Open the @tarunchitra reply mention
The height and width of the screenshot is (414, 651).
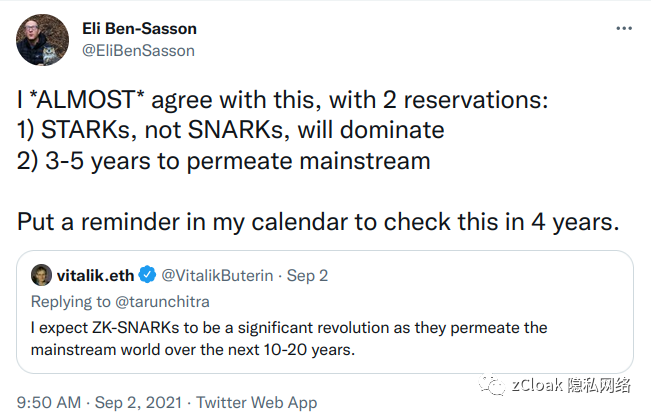pyautogui.click(x=162, y=301)
